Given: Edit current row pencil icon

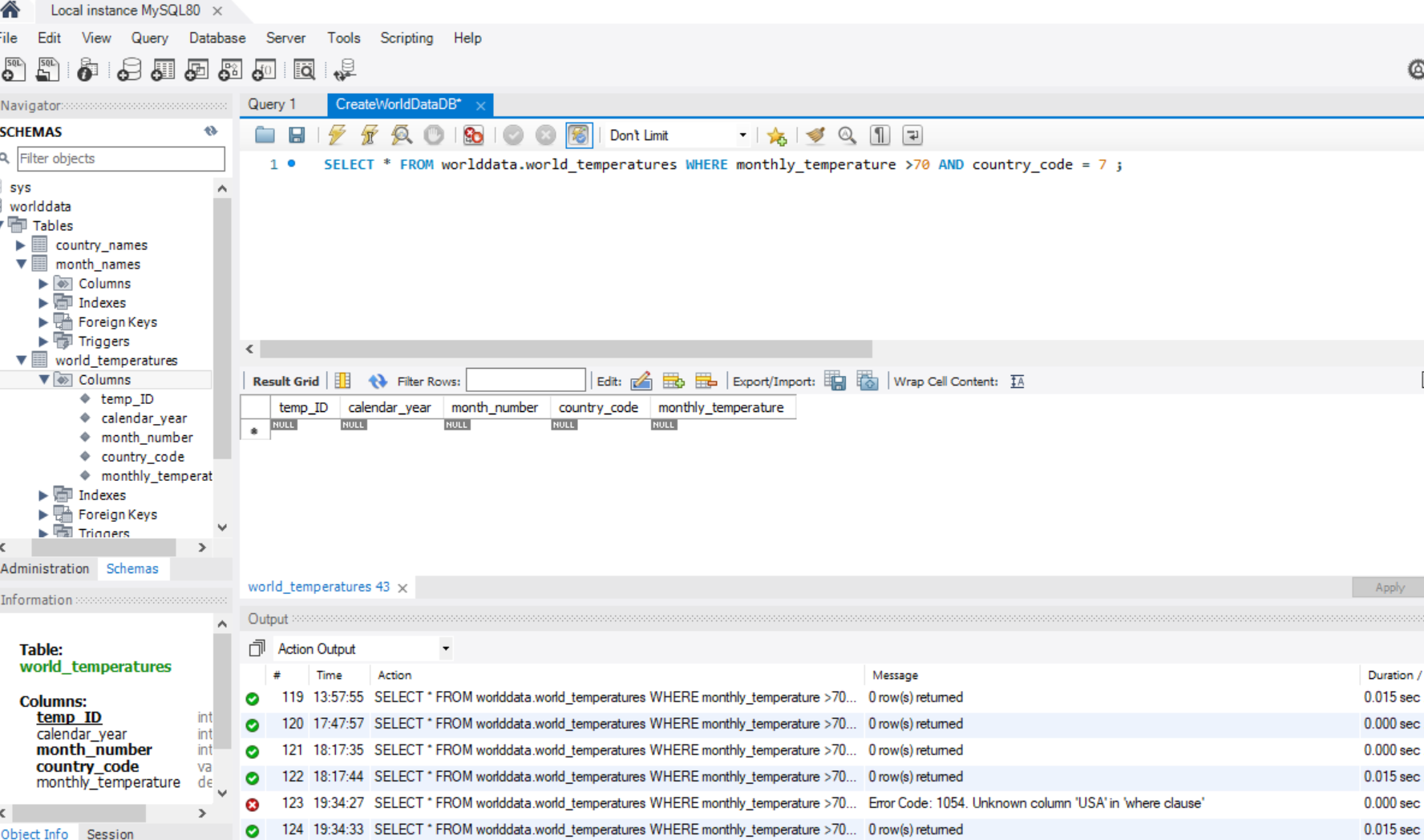Looking at the screenshot, I should 641,381.
